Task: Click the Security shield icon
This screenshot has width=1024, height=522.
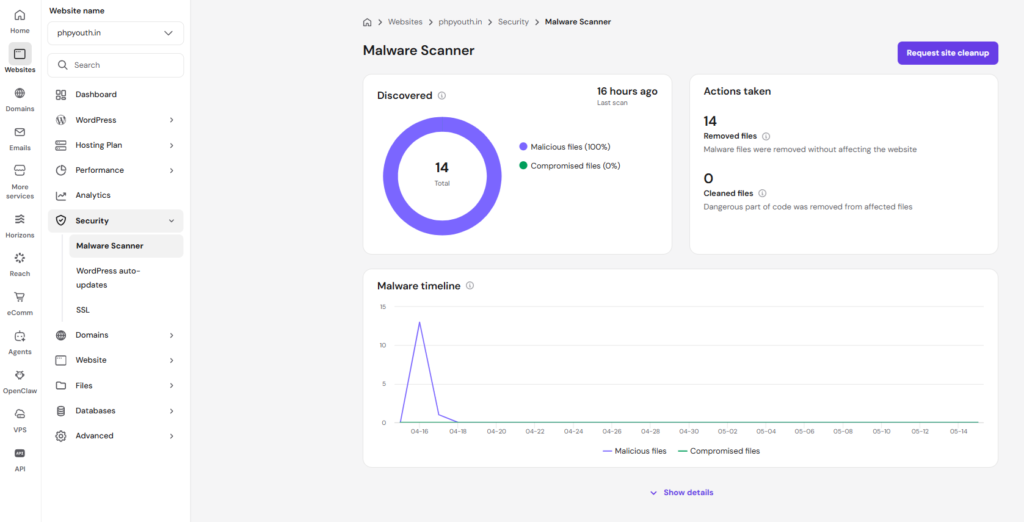Action: pyautogui.click(x=61, y=221)
